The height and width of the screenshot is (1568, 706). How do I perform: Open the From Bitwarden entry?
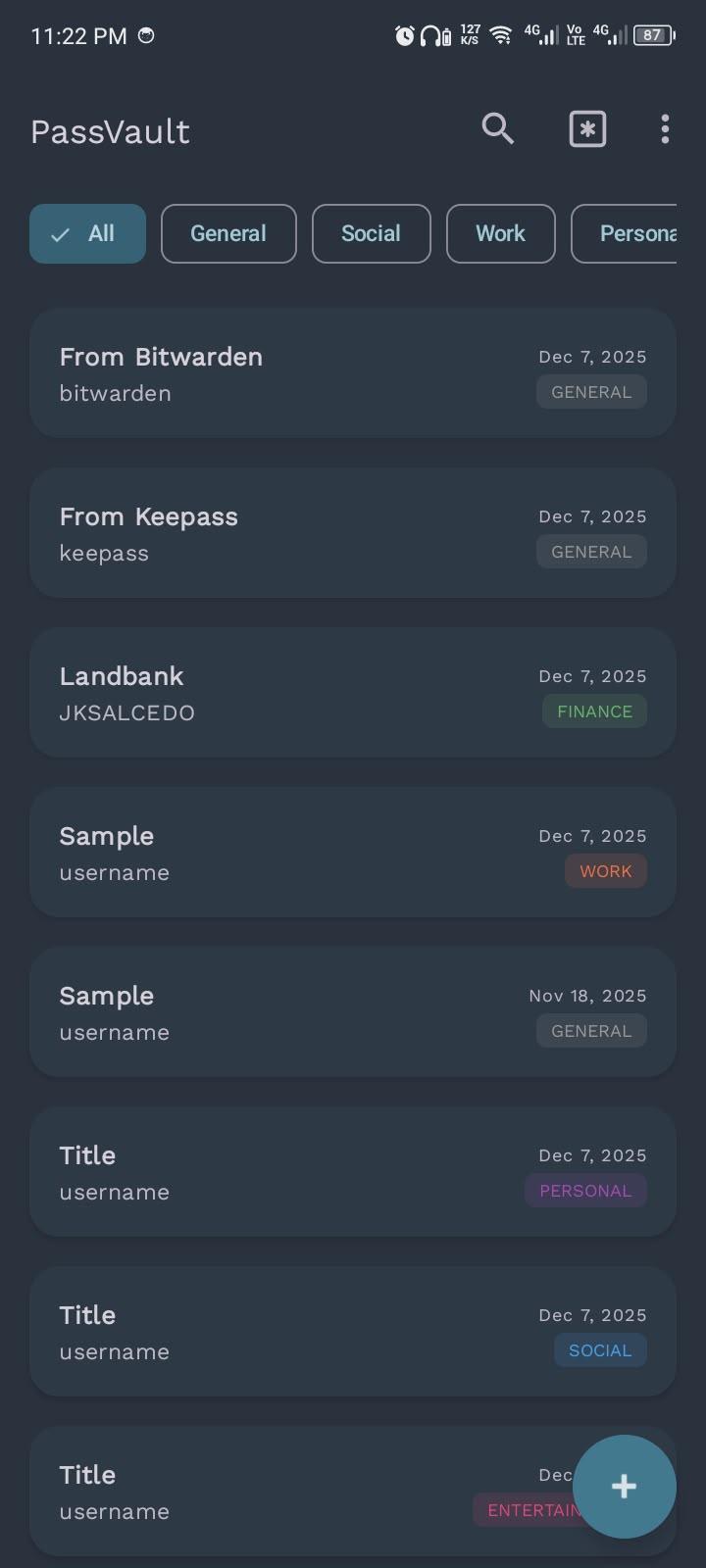pos(294,373)
